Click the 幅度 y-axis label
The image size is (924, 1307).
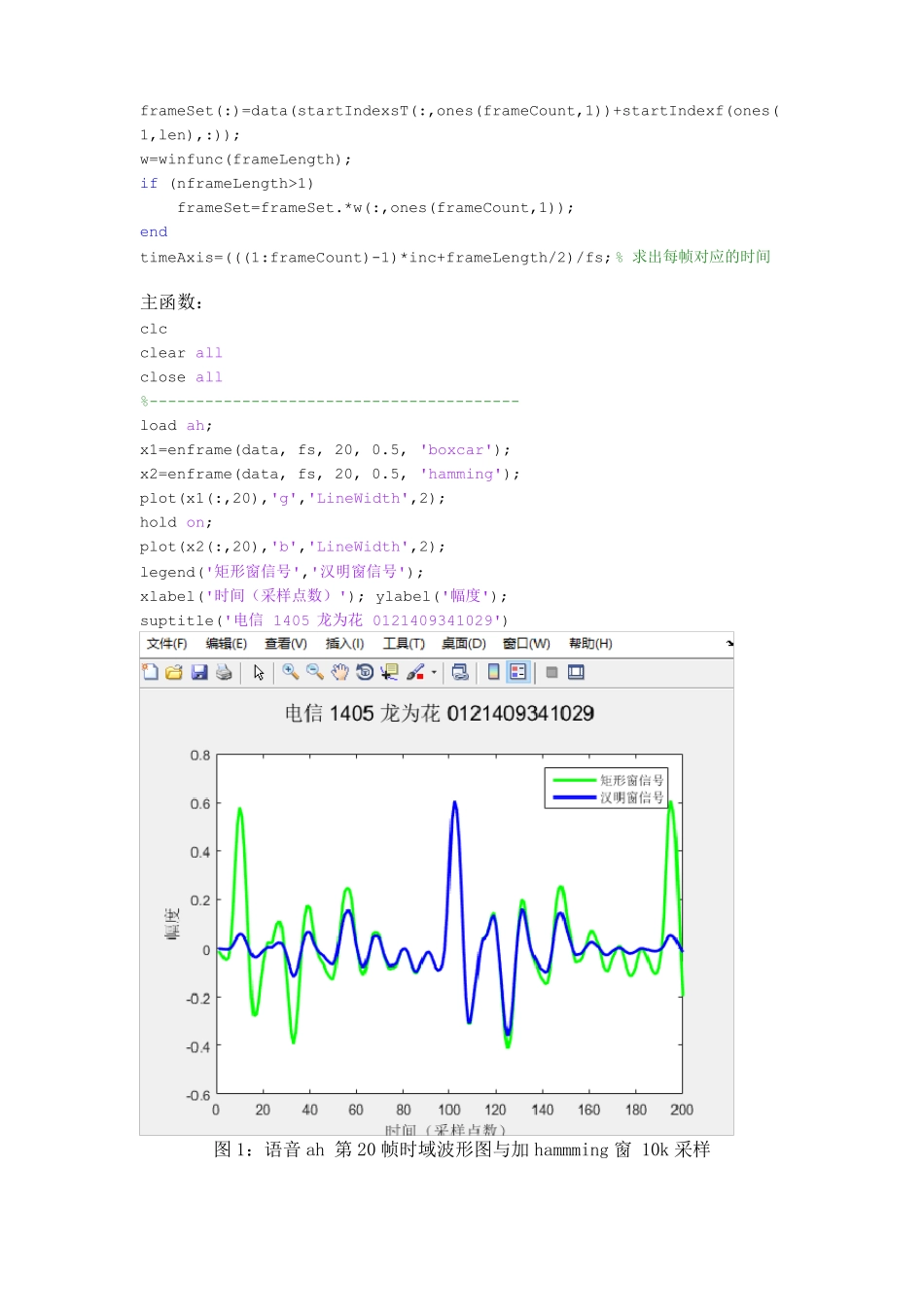[172, 924]
